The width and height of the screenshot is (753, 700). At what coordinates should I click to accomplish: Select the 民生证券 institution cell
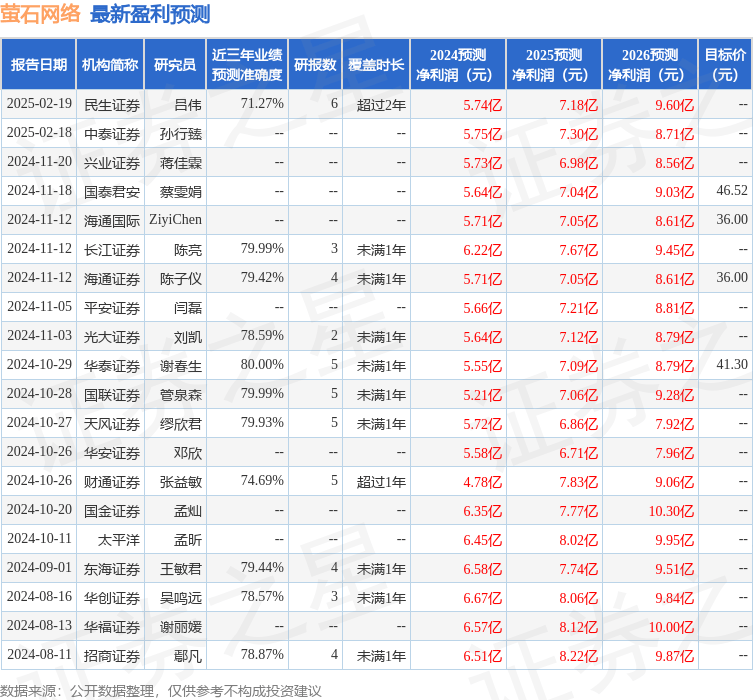[112, 105]
